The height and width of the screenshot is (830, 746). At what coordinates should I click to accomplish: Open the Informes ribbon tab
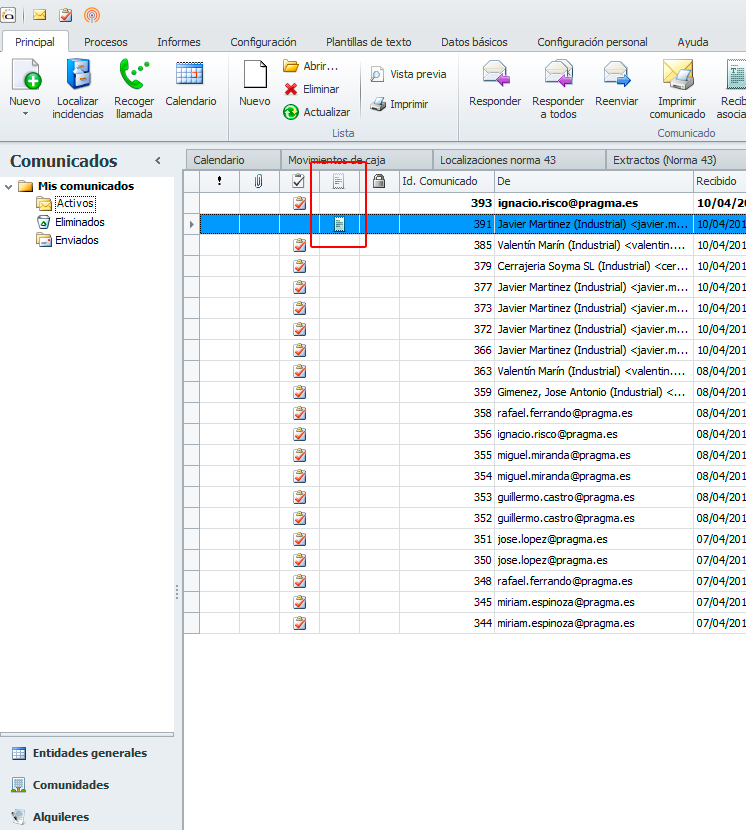pos(179,42)
